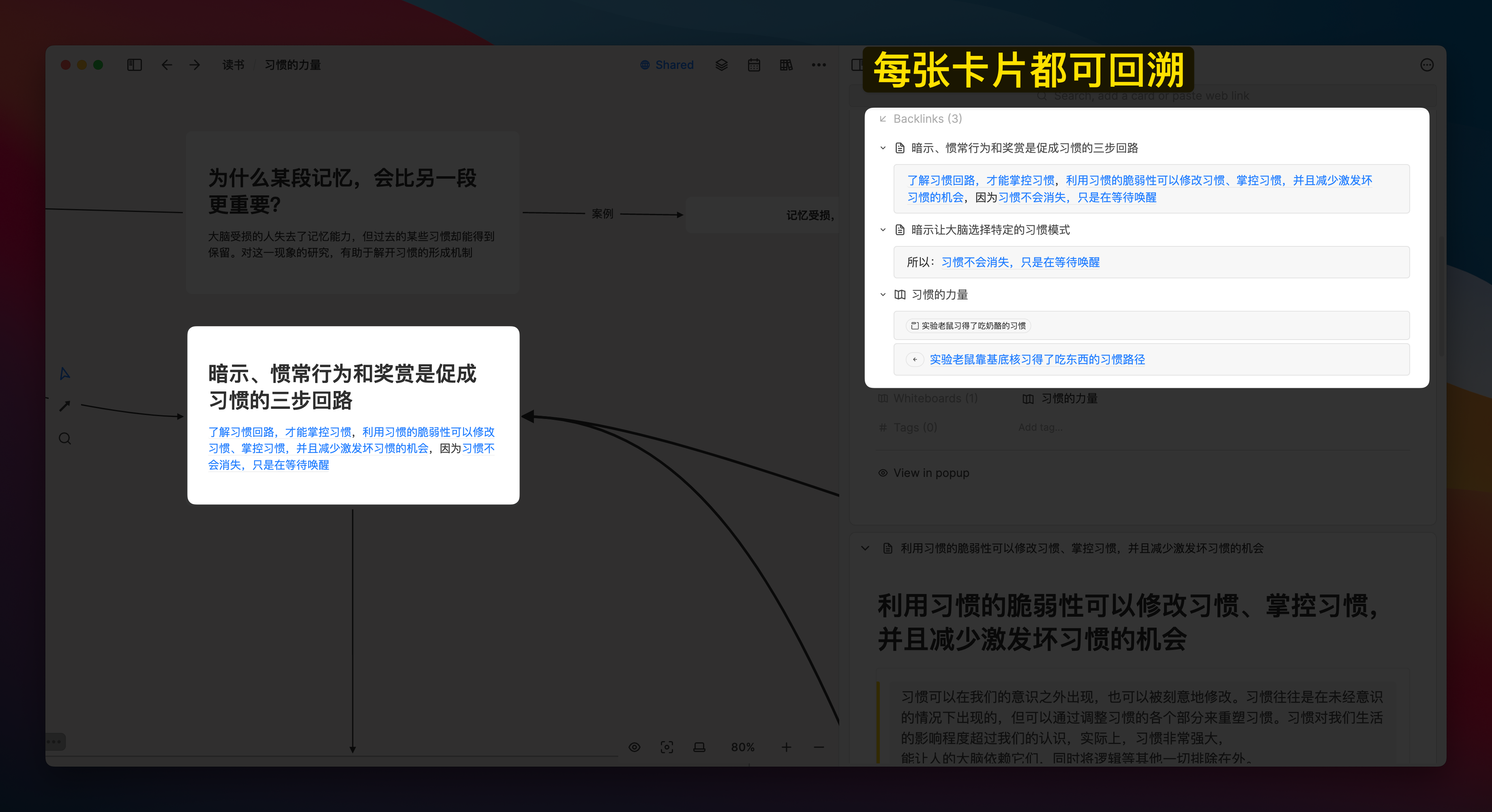Open the card library books icon
The width and height of the screenshot is (1492, 812).
point(786,65)
